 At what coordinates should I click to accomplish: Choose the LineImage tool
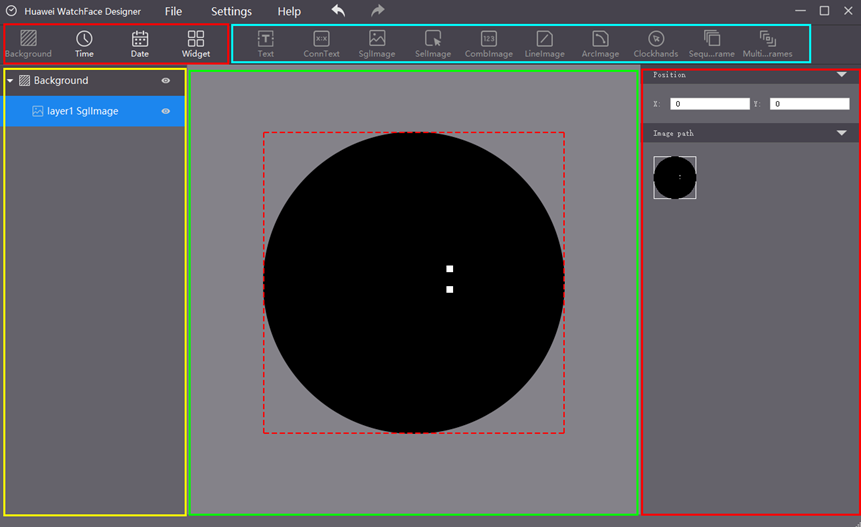[545, 44]
